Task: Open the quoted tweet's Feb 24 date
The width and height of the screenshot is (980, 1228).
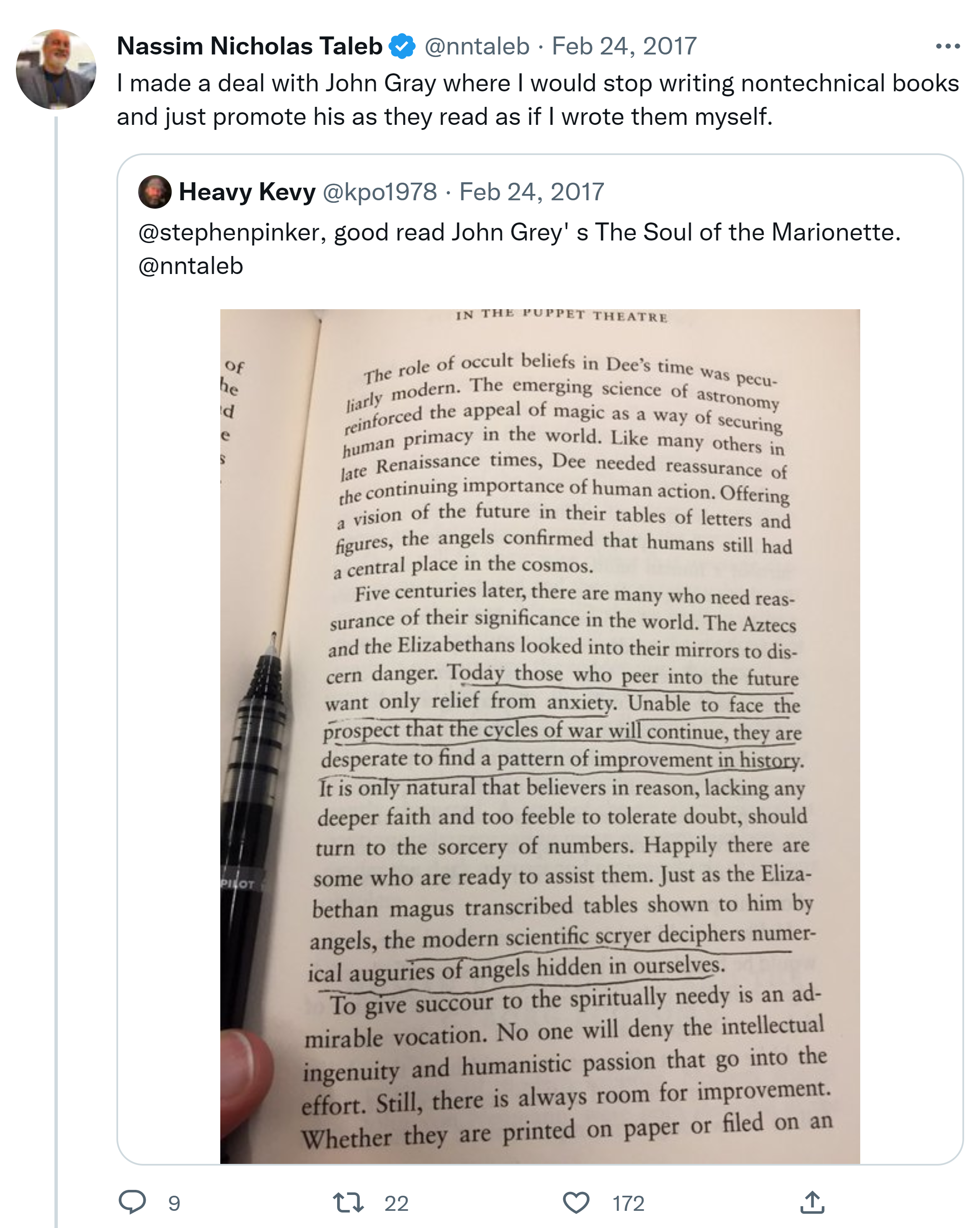Action: click(x=531, y=192)
